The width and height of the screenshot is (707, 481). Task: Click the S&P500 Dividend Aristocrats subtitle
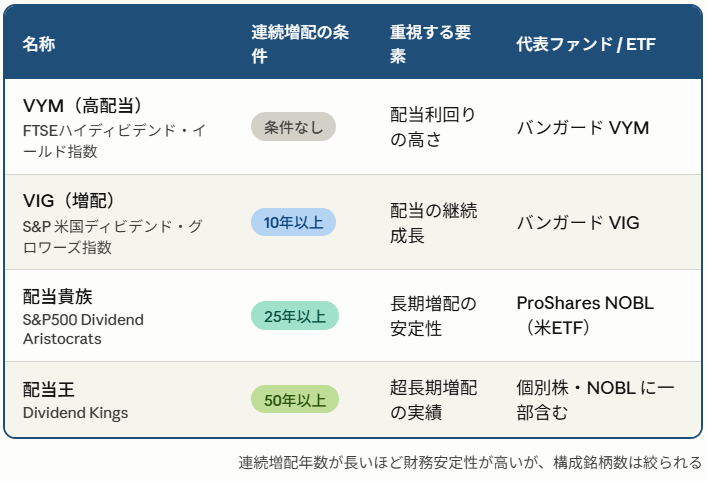(x=83, y=329)
